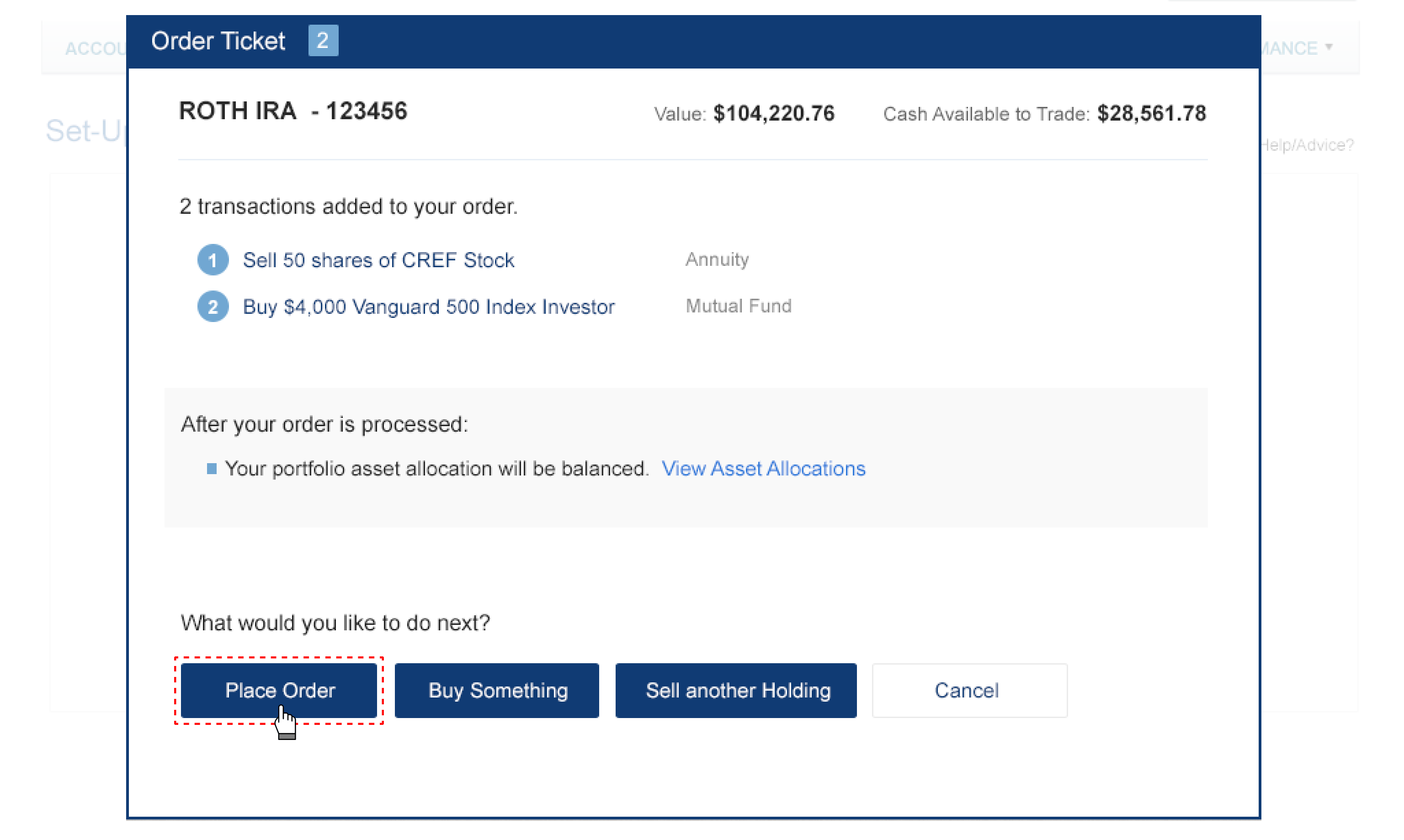Click the Mutual Fund type label
Screen dimensions: 1404x840
pos(739,306)
